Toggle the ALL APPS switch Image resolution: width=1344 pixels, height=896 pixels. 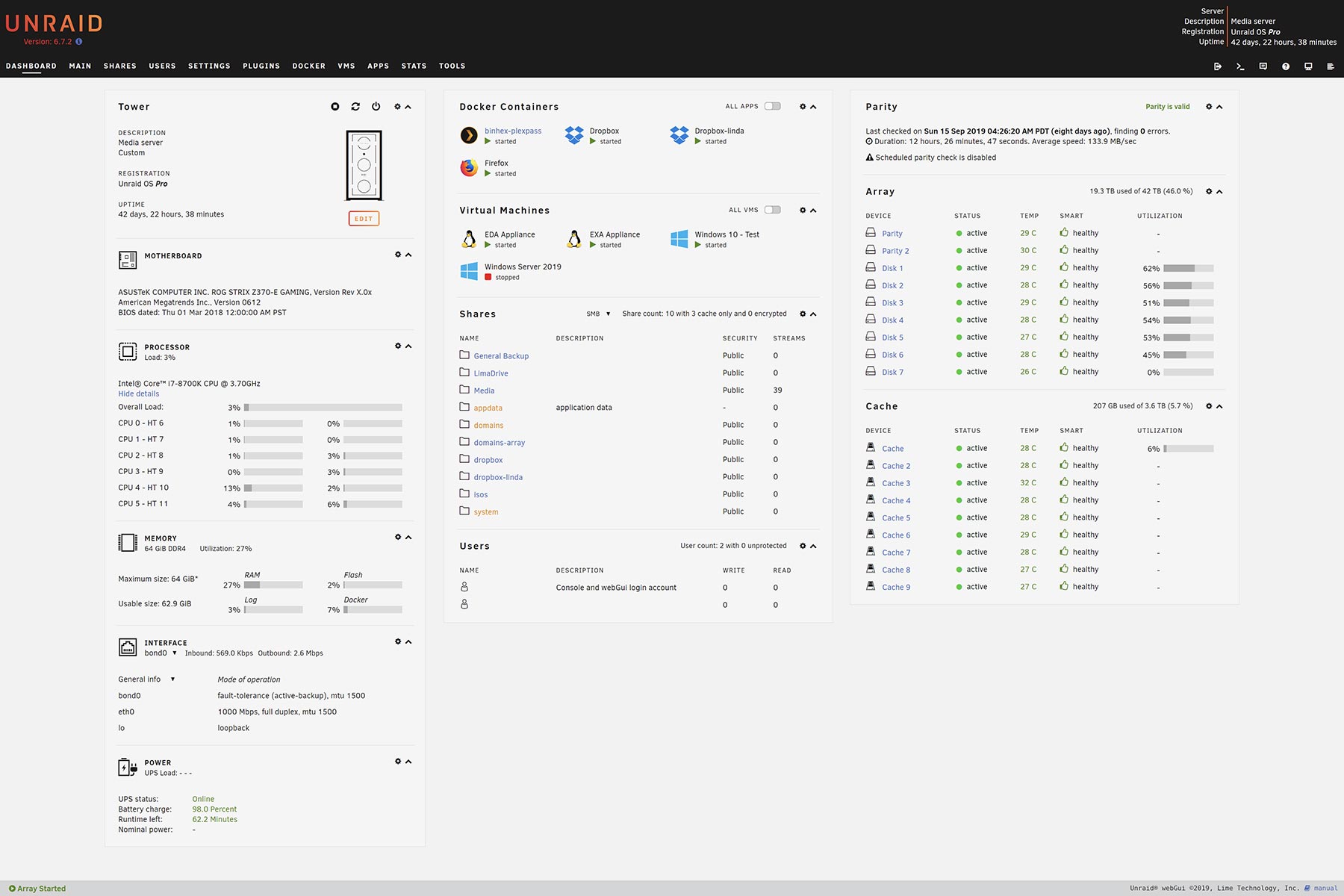773,106
